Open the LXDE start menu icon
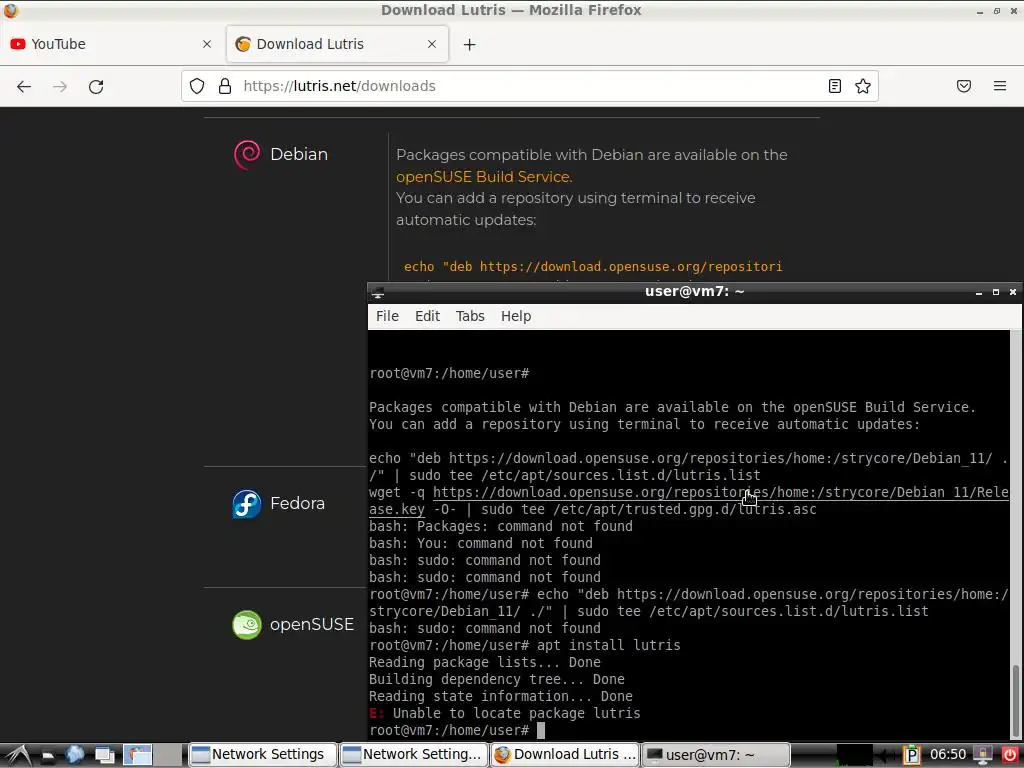Image resolution: width=1024 pixels, height=768 pixels. tap(18, 755)
